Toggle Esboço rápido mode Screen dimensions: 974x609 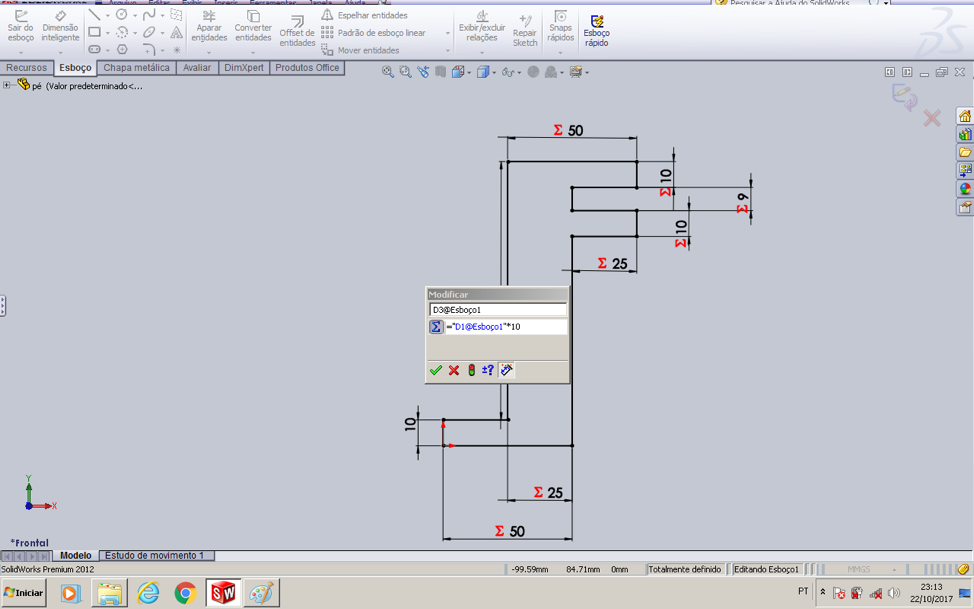[596, 30]
